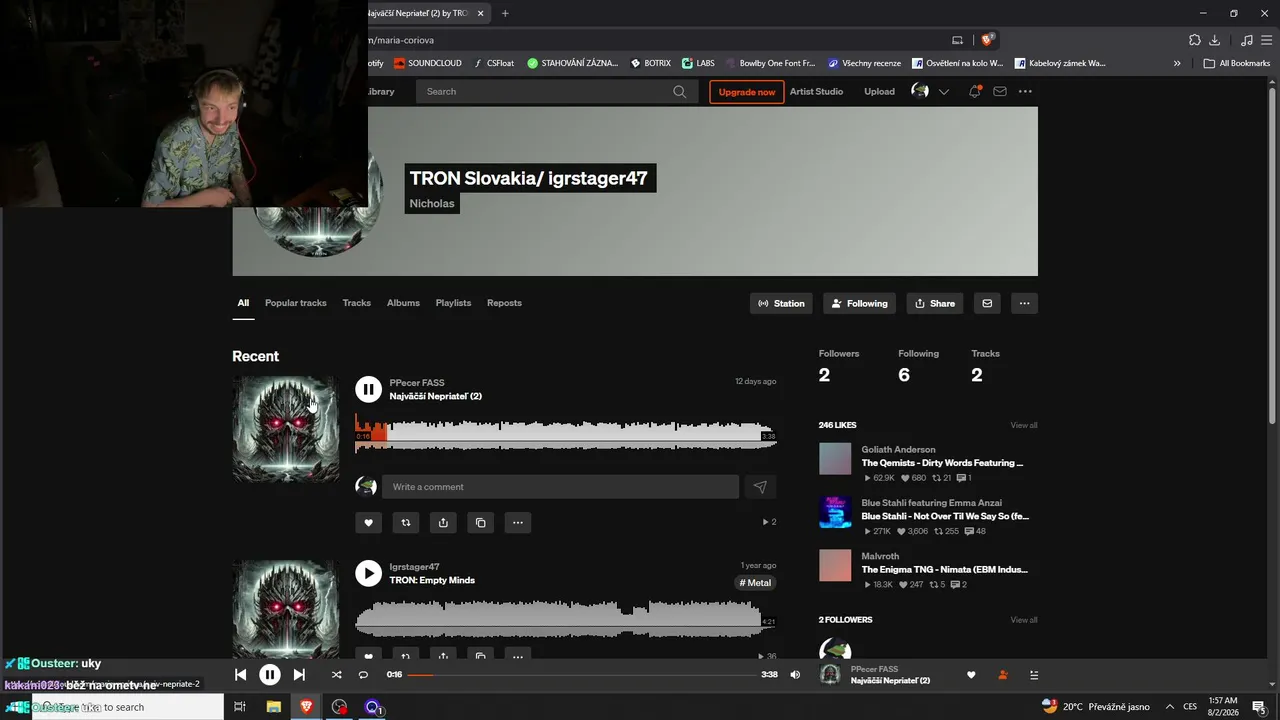
Task: Switch to the Playlists tab
Action: (x=453, y=303)
